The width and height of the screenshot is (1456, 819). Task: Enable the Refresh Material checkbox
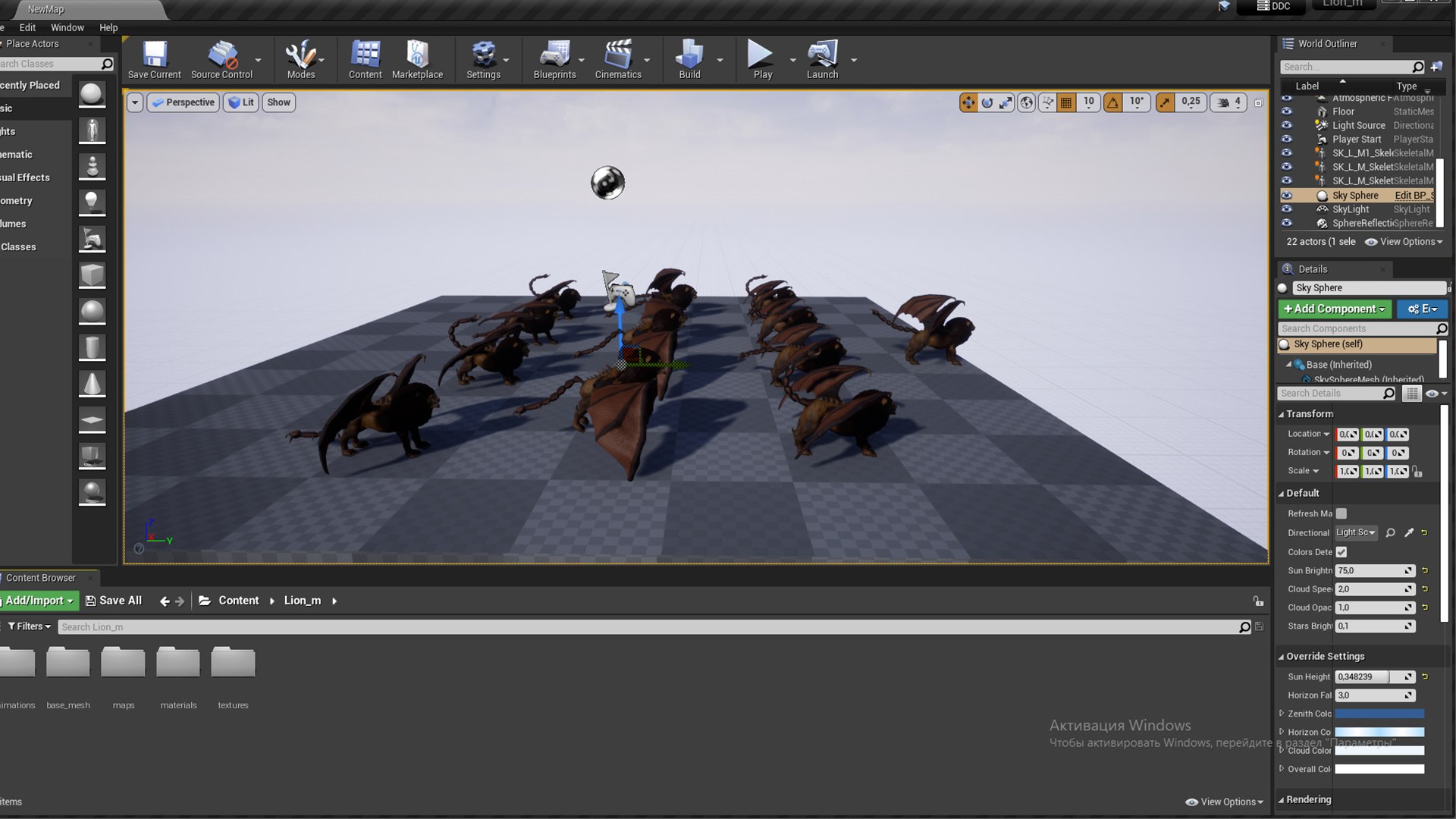[x=1341, y=513]
